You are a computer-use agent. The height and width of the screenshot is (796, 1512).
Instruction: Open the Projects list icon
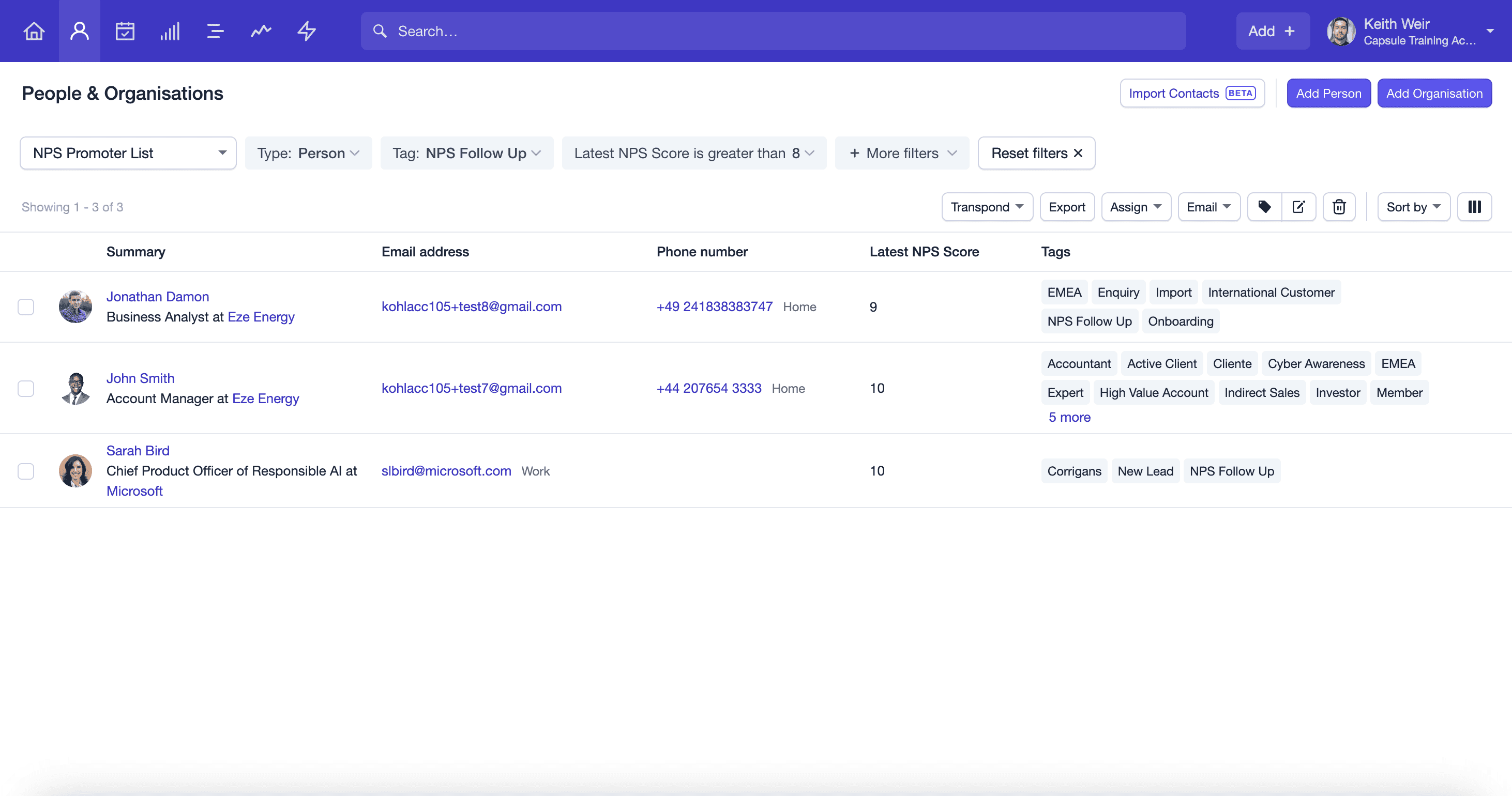coord(216,31)
